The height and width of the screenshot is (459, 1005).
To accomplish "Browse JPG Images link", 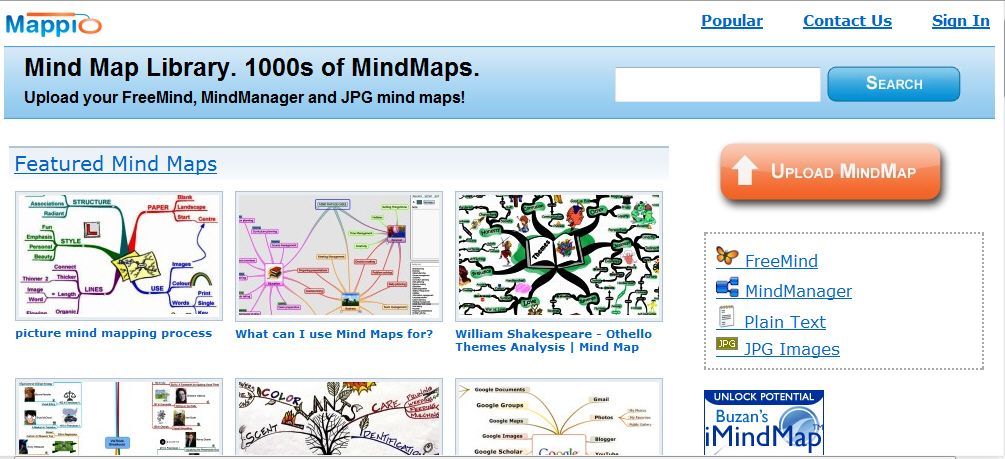I will pyautogui.click(x=792, y=349).
